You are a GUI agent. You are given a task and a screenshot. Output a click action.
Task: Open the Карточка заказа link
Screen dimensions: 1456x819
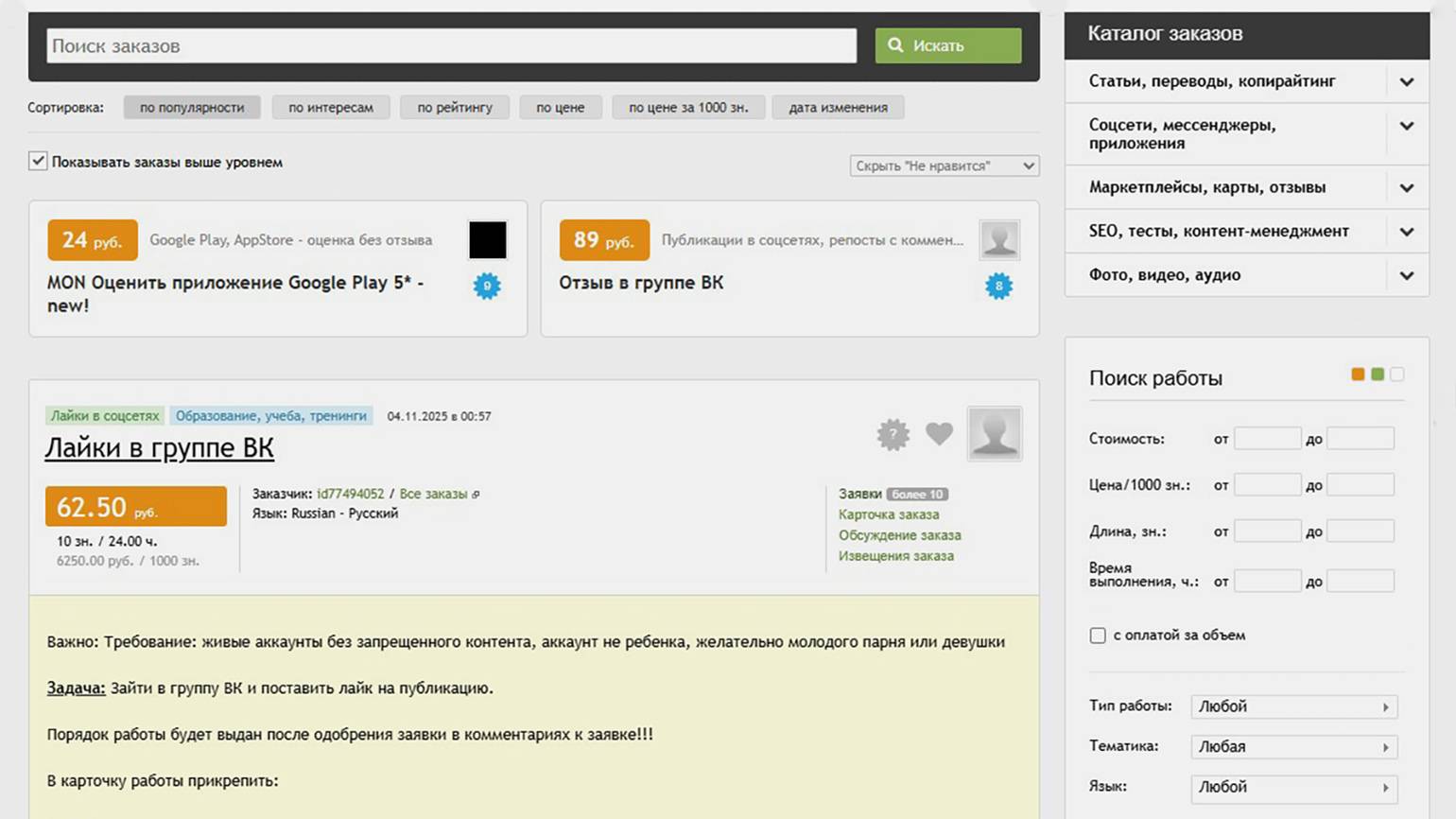(x=888, y=514)
